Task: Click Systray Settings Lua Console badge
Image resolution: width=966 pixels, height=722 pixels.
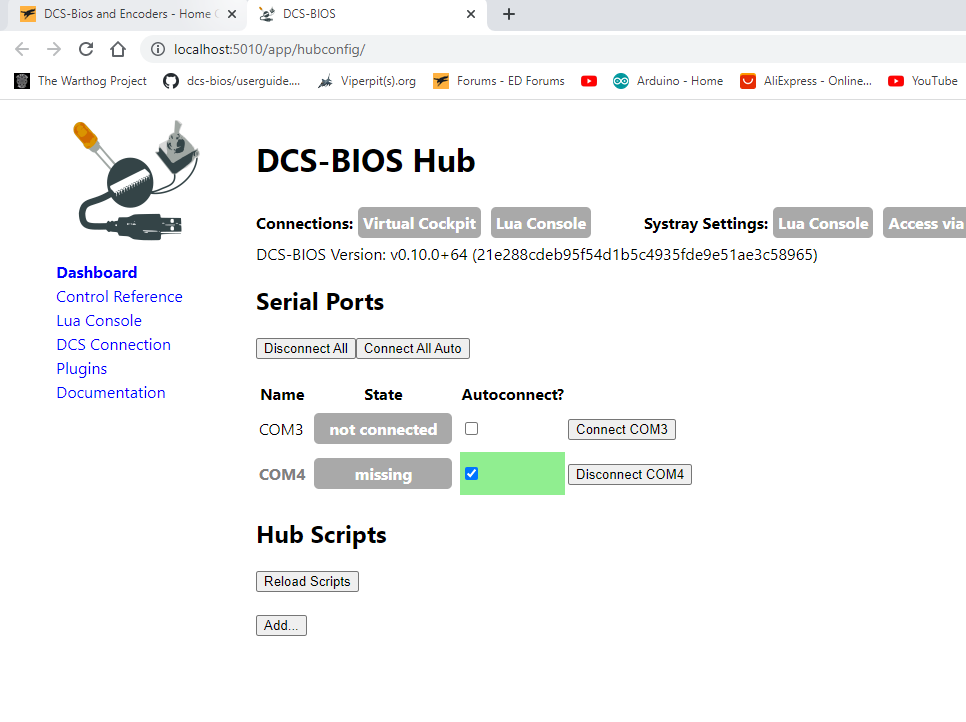Action: (x=823, y=223)
